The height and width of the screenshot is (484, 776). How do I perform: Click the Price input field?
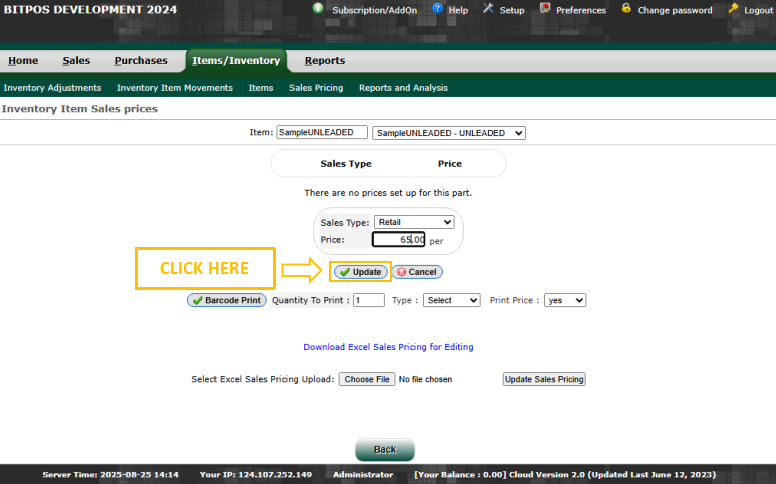(399, 240)
